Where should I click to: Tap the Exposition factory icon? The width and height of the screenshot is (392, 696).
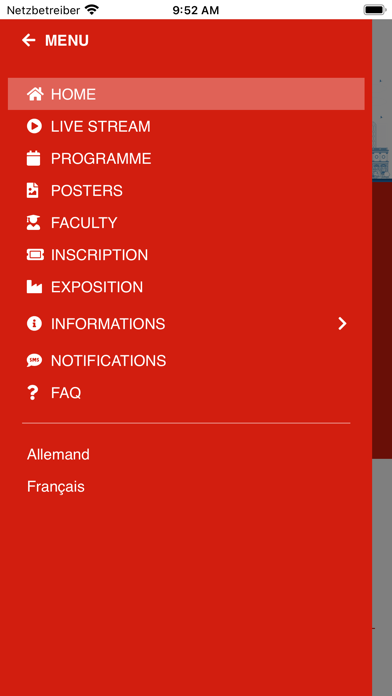[x=34, y=287]
